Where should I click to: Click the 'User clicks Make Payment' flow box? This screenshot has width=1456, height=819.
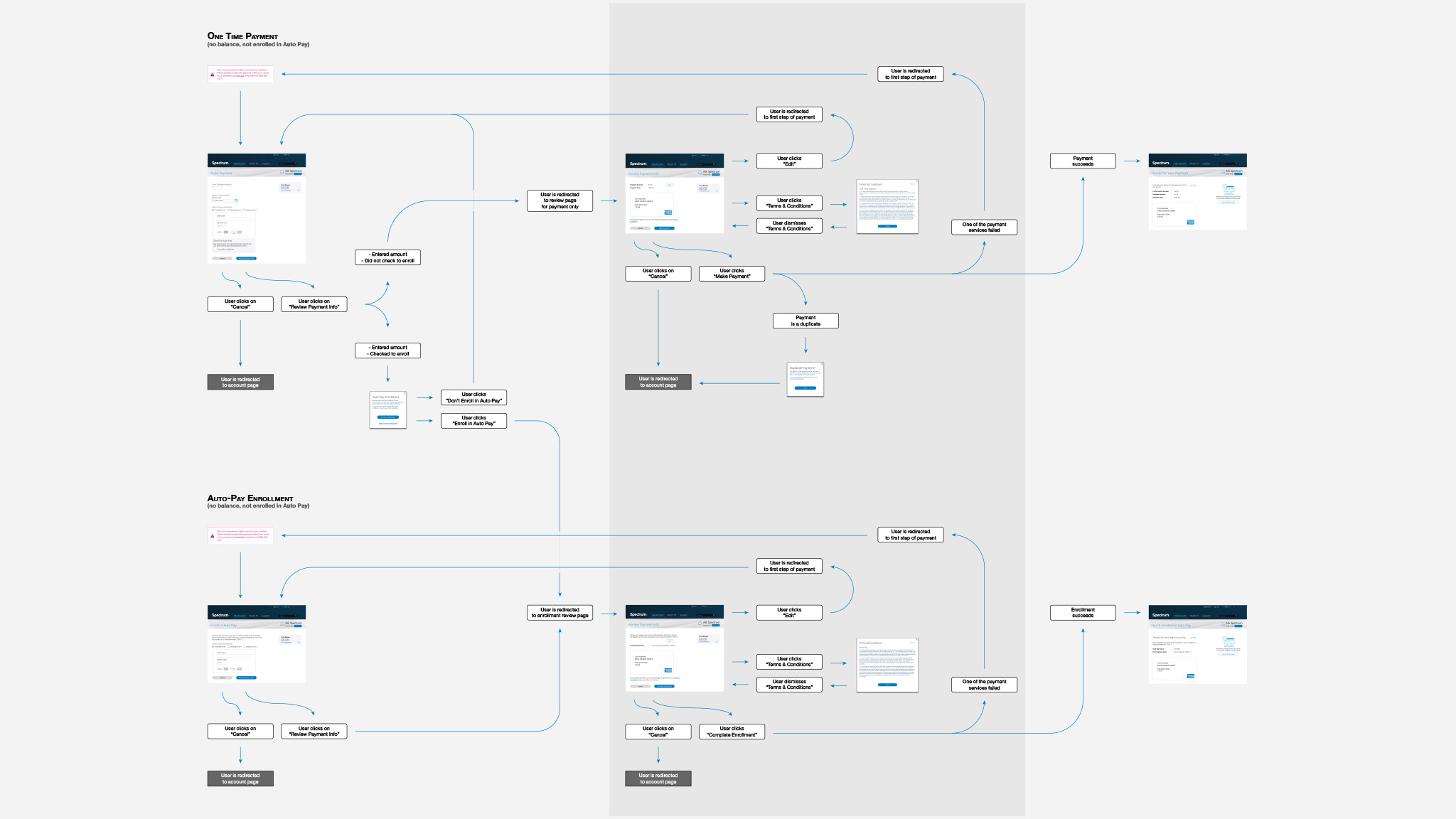pyautogui.click(x=732, y=274)
